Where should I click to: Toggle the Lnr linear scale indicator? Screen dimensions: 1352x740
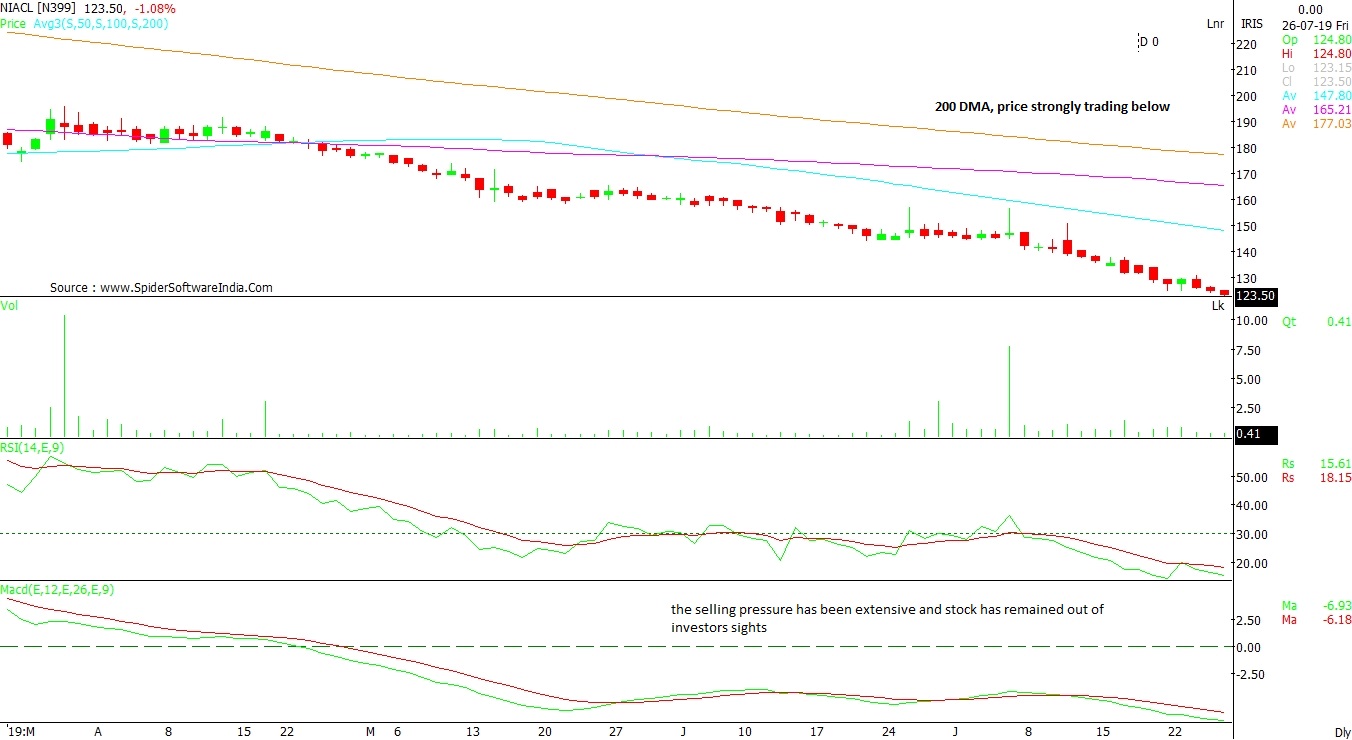pos(1215,23)
